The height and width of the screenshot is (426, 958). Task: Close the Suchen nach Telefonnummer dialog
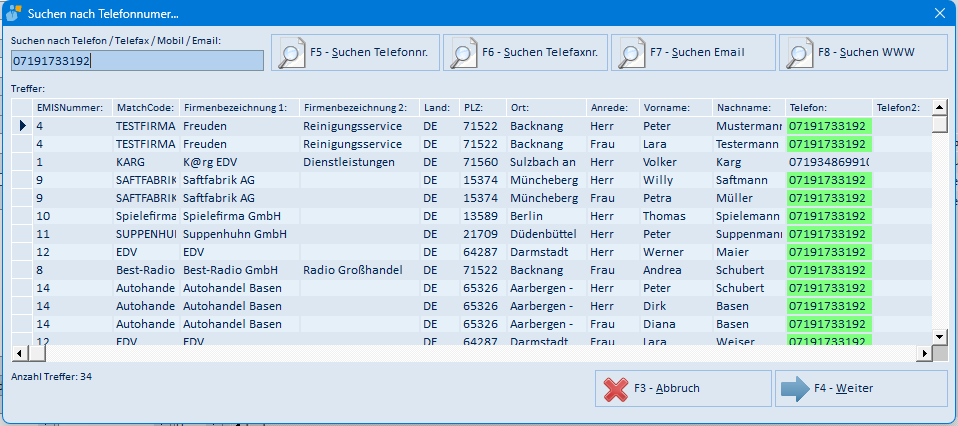pyautogui.click(x=940, y=13)
